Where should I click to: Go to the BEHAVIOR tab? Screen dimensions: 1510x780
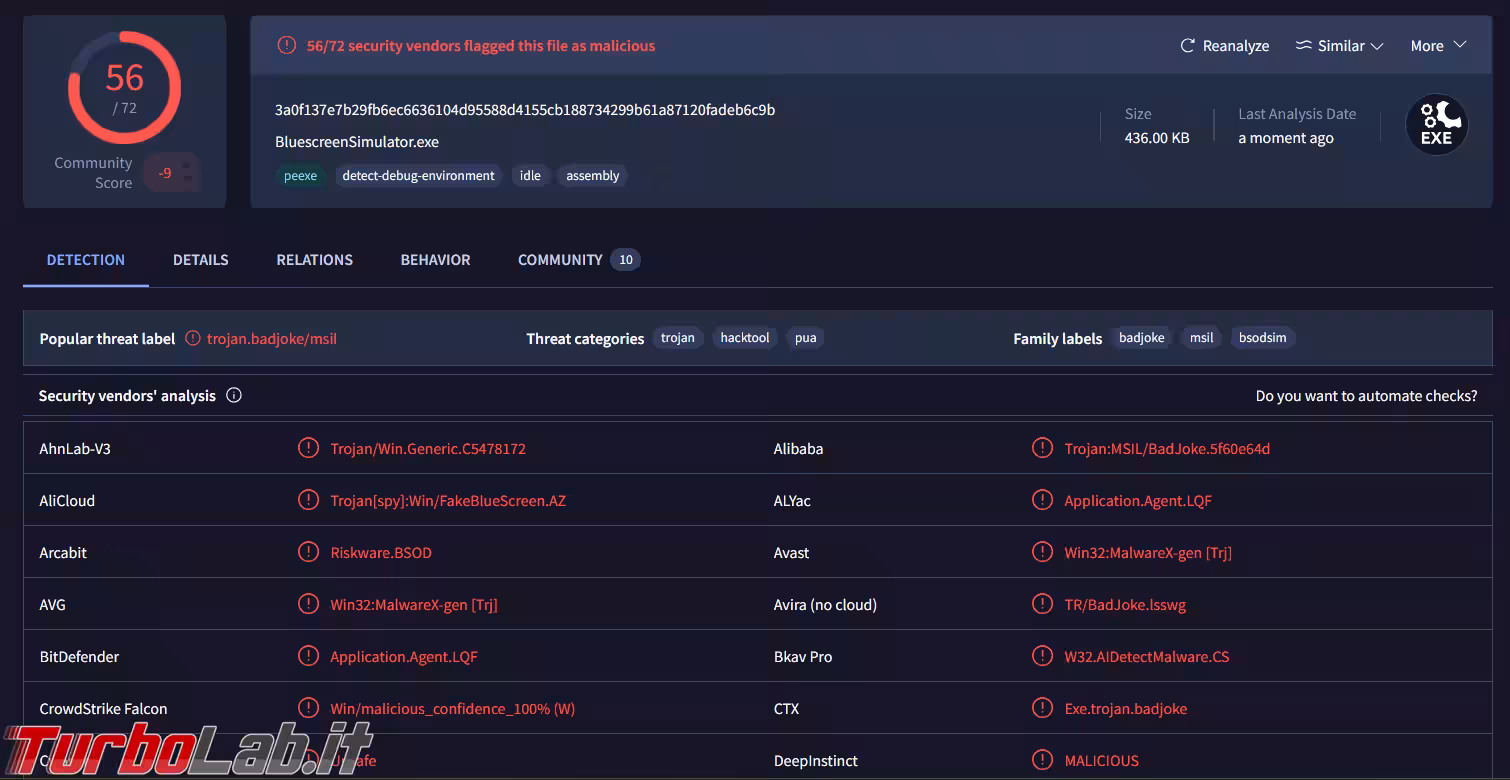point(435,260)
